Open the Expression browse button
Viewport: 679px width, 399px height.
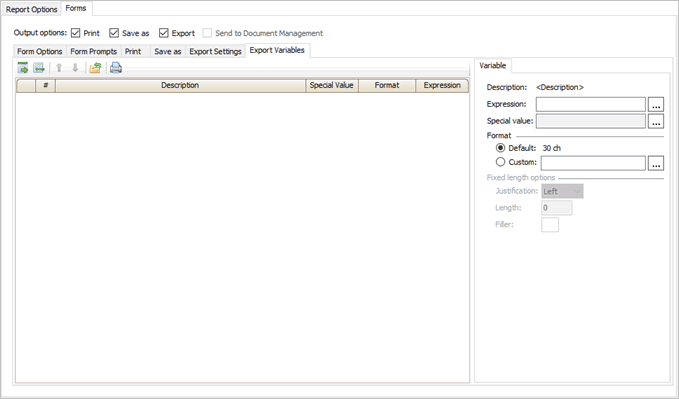tap(656, 104)
